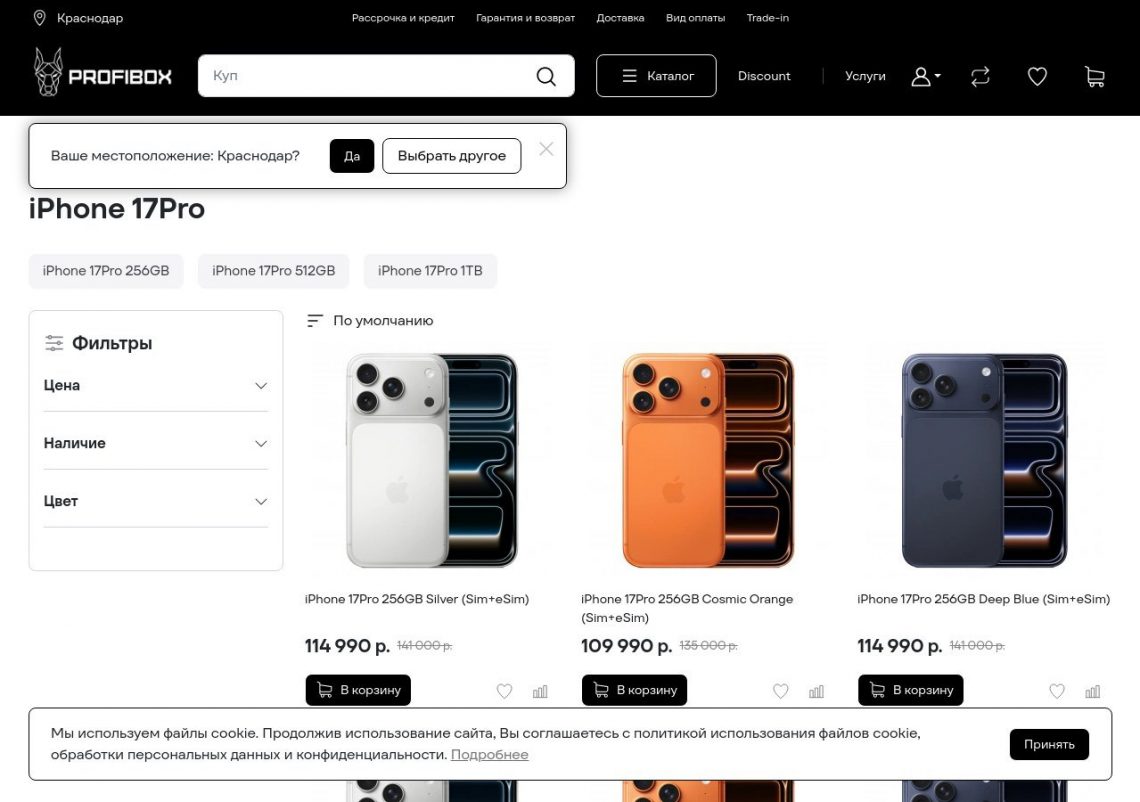Viewport: 1140px width, 802px height.
Task: Add Deep Blue iPhone to favorites
Action: (x=1056, y=691)
